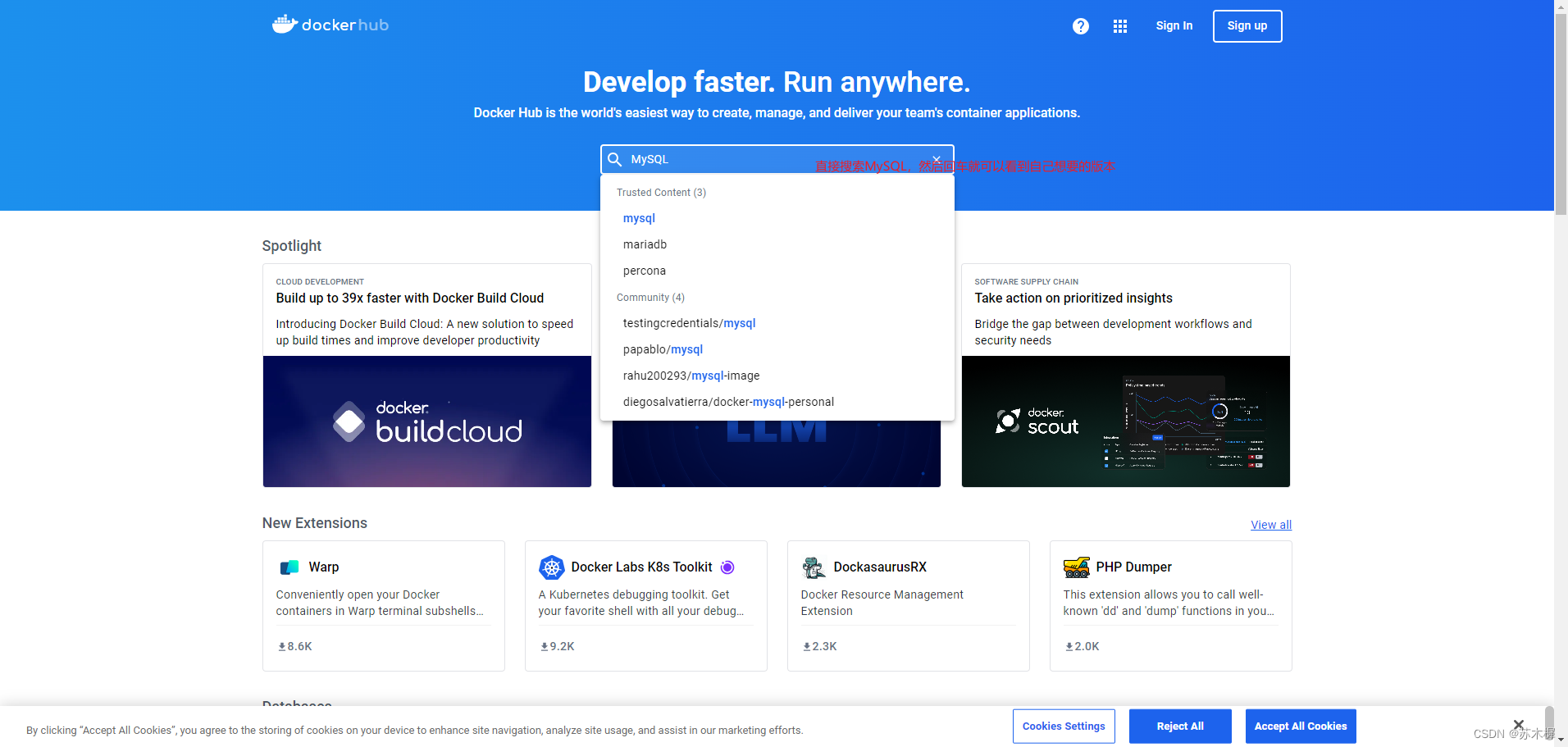The width and height of the screenshot is (1568, 747).
Task: Click the Spotlight section heading
Action: point(292,246)
